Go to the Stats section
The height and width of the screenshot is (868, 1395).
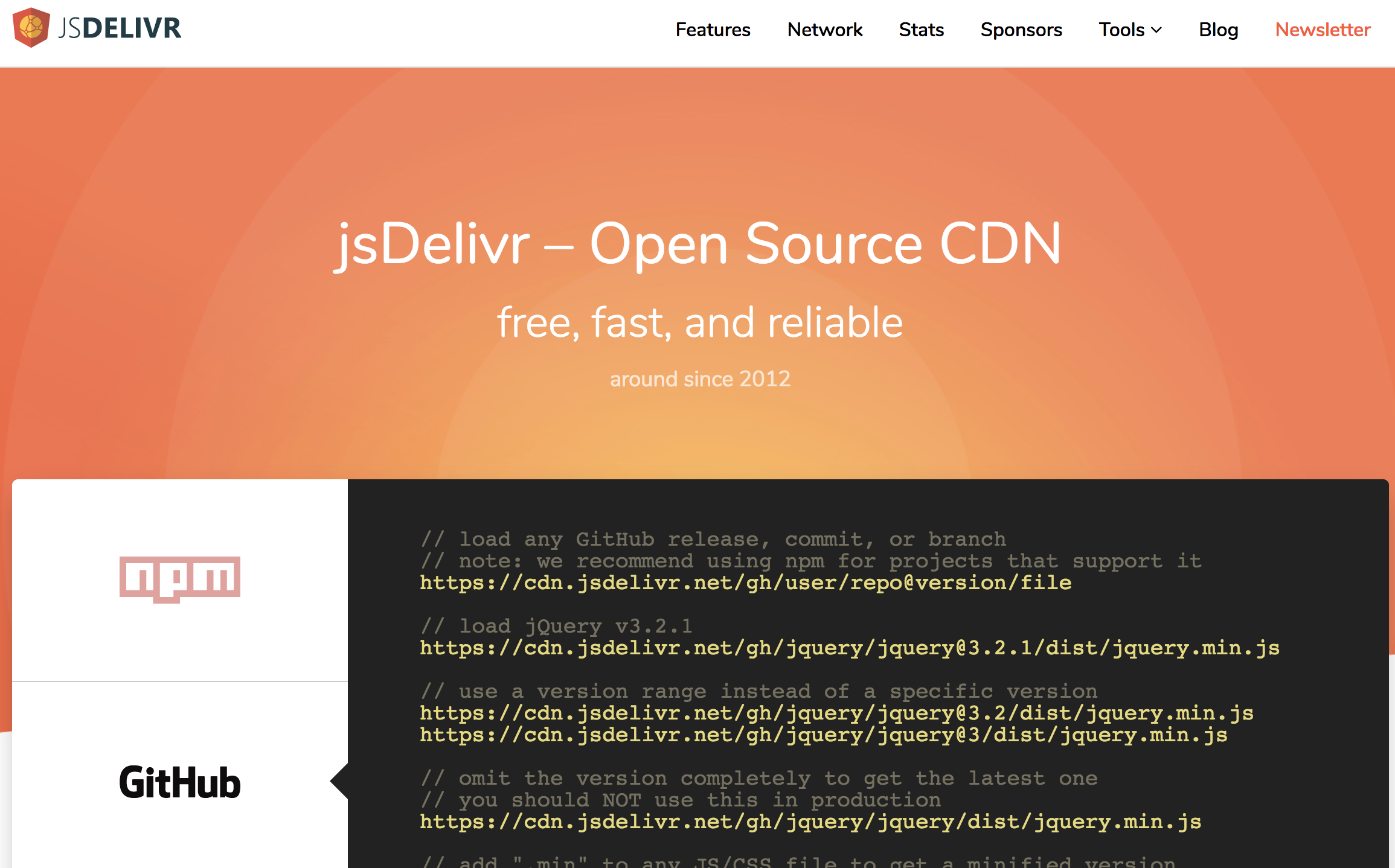pos(922,30)
